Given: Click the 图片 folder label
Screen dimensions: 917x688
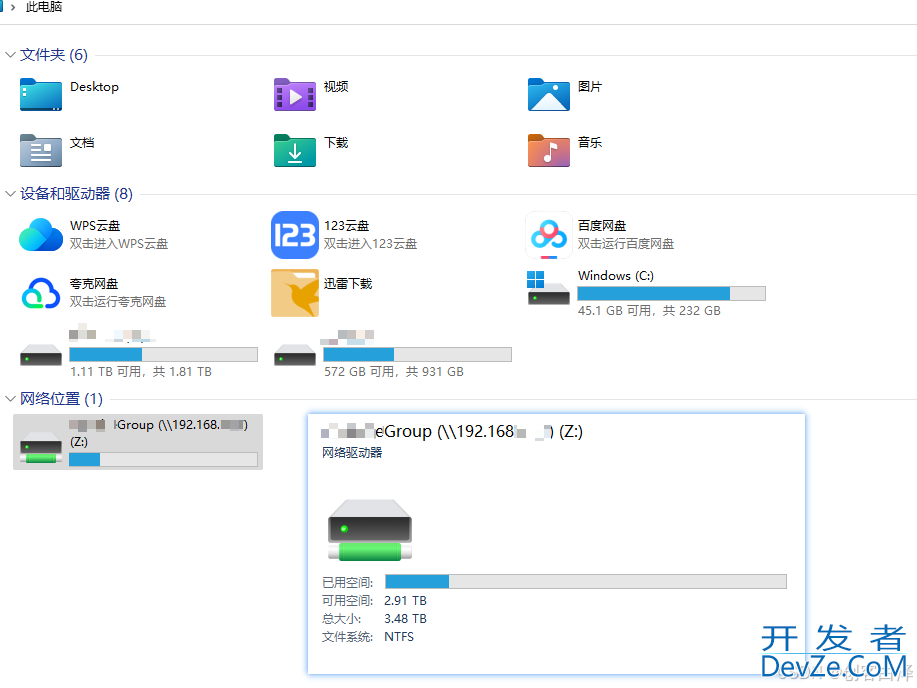Looking at the screenshot, I should click(x=590, y=87).
